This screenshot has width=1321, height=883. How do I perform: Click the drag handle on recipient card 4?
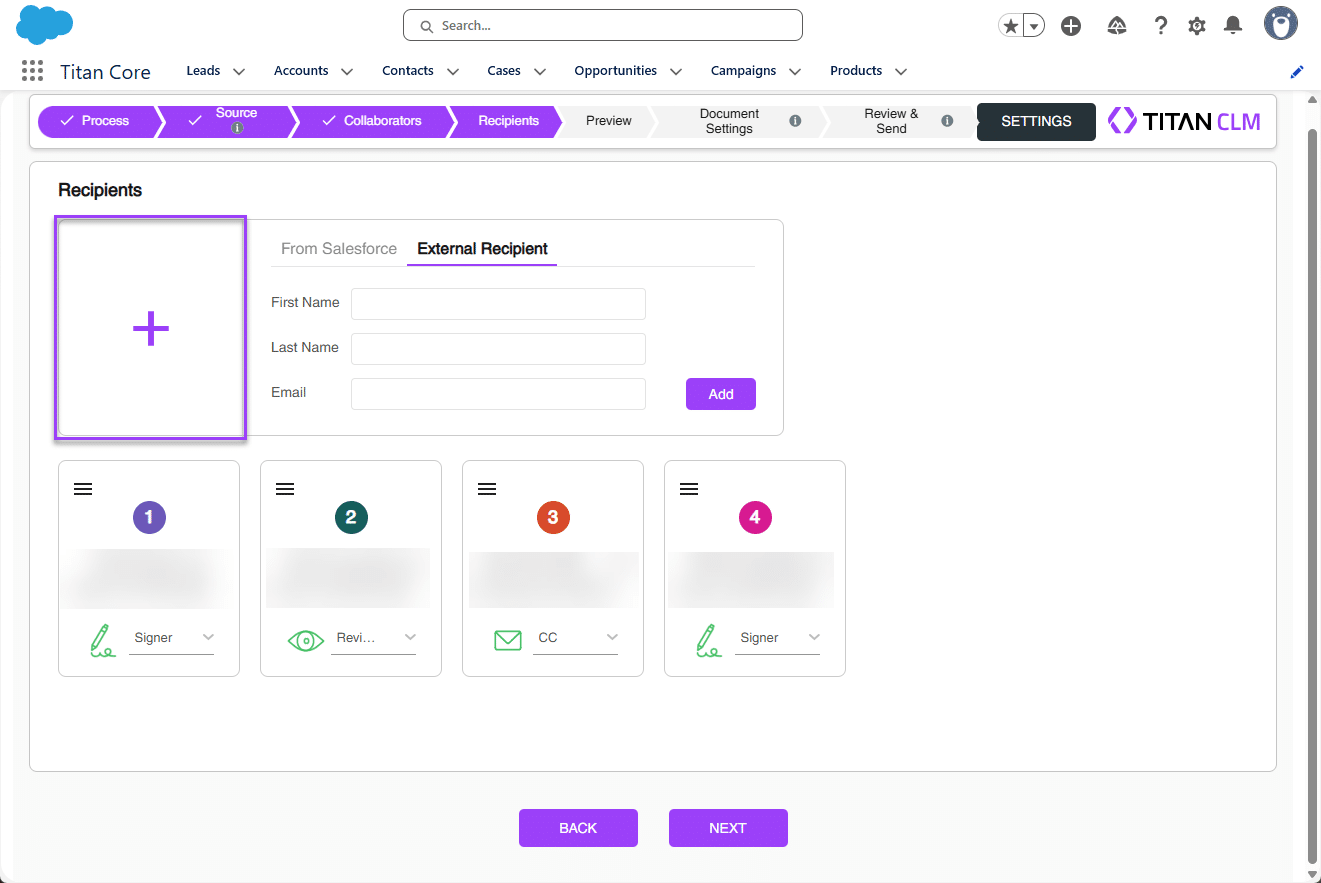pyautogui.click(x=689, y=488)
